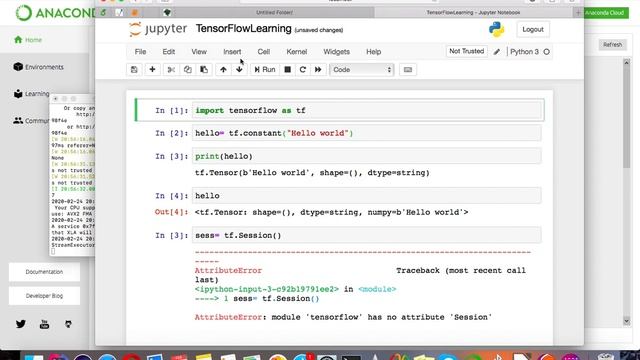Click the Python logo in header
This screenshot has height=360, width=640.
496,29
